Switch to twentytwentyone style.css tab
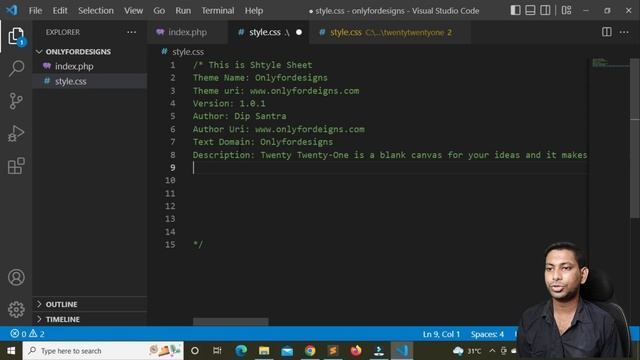This screenshot has width=640, height=360. point(390,32)
